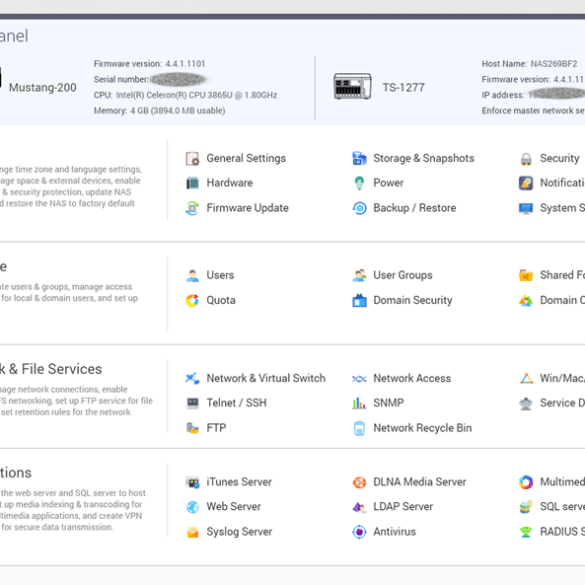This screenshot has width=585, height=585.
Task: Open the DLNA Media Server link
Action: (420, 482)
